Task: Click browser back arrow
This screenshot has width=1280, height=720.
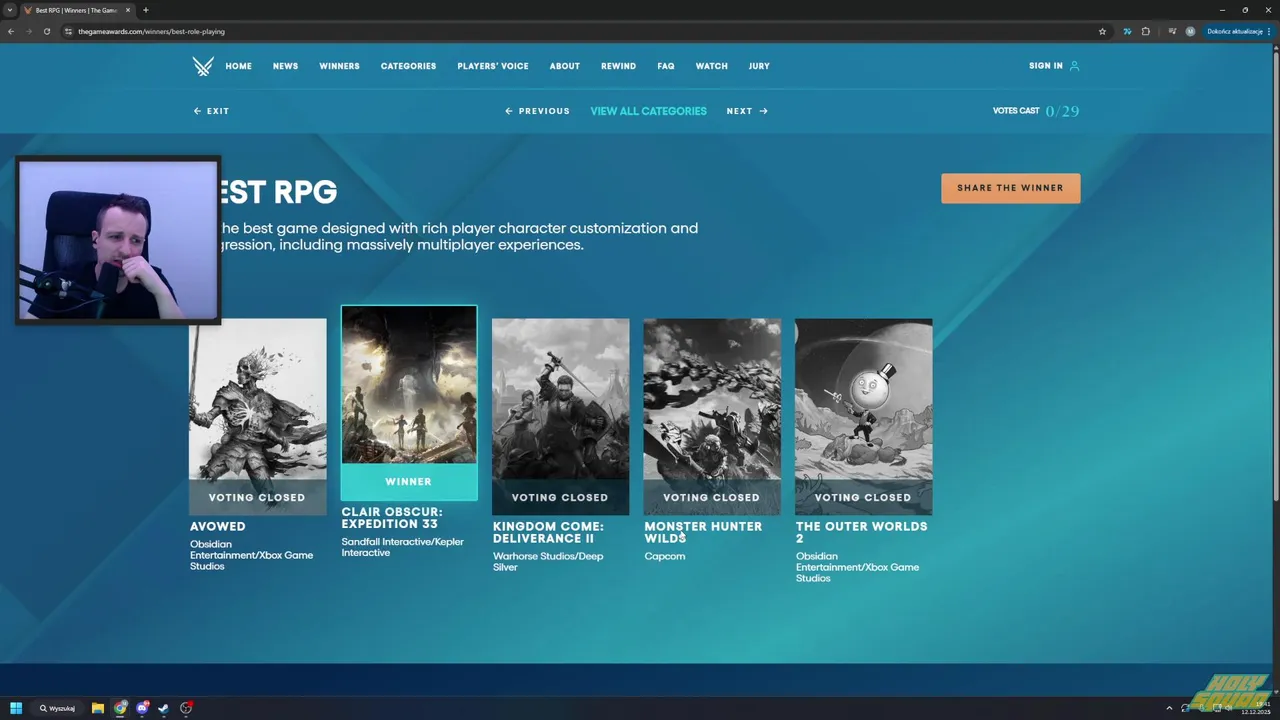Action: (x=11, y=31)
